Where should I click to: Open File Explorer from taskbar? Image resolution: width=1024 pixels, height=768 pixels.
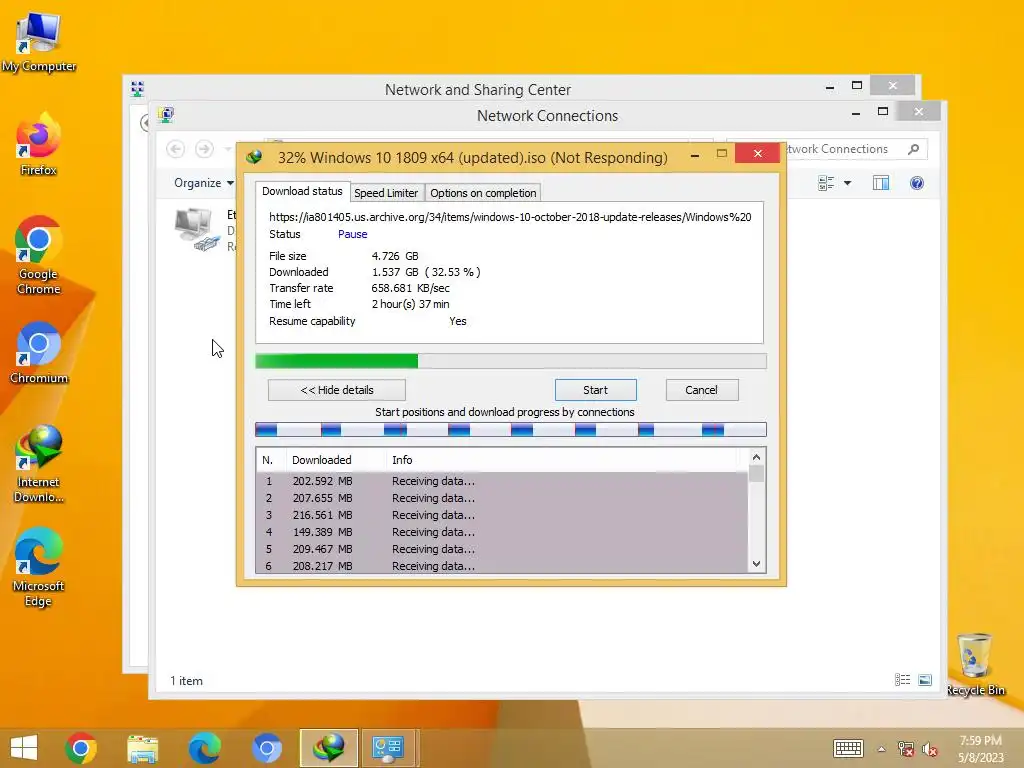click(142, 748)
